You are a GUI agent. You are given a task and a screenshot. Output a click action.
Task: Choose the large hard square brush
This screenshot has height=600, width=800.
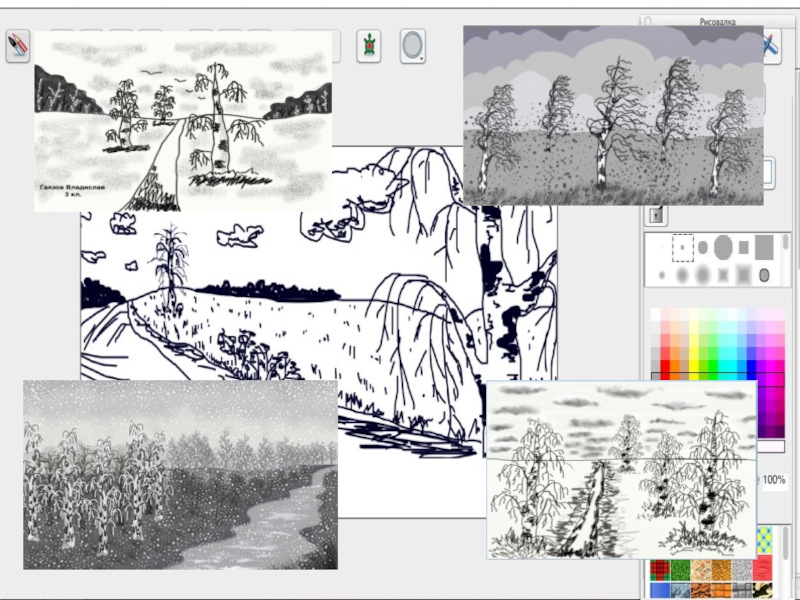pyautogui.click(x=764, y=247)
